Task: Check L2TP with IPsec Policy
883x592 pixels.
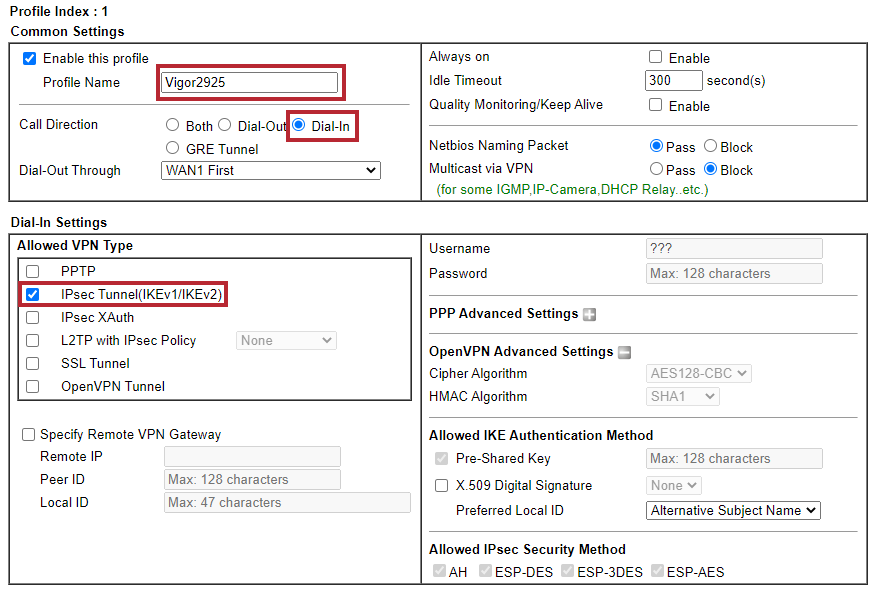Action: (x=33, y=341)
